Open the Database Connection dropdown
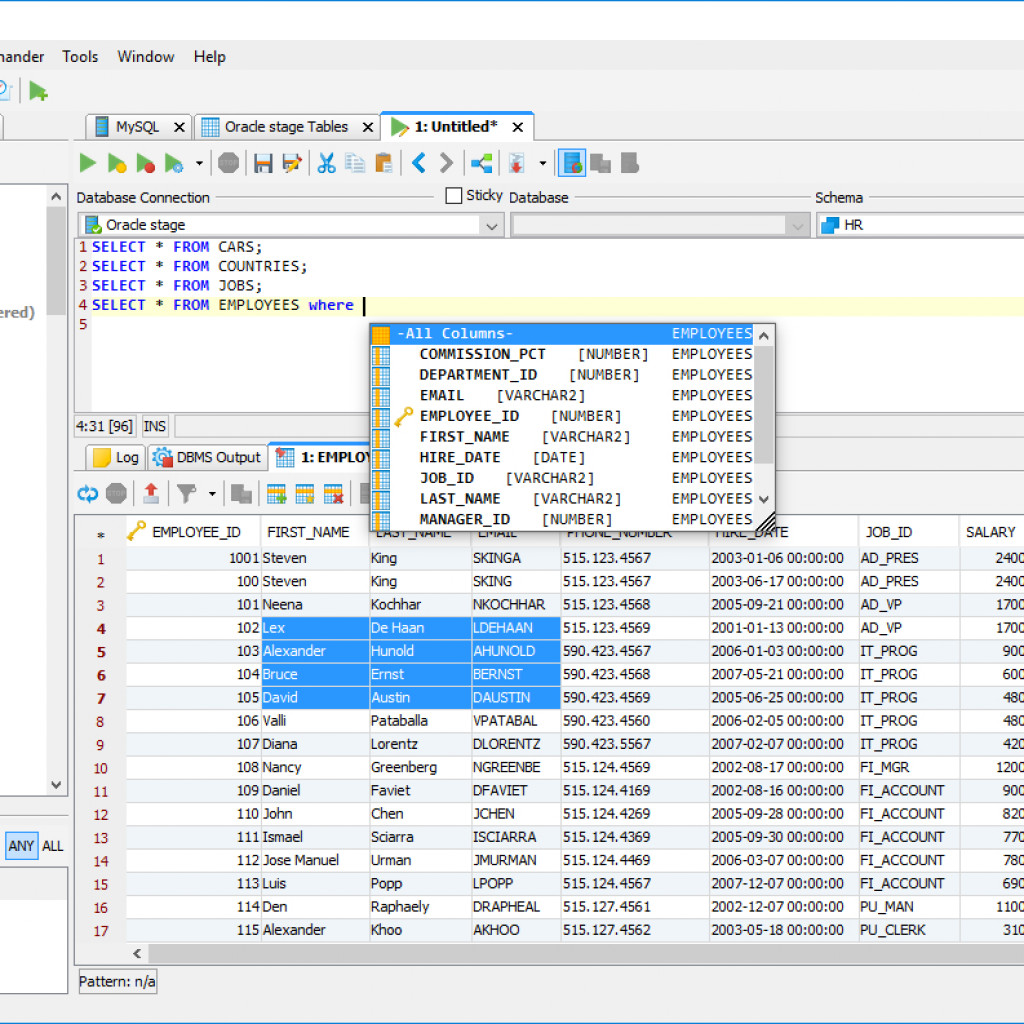 pyautogui.click(x=491, y=225)
